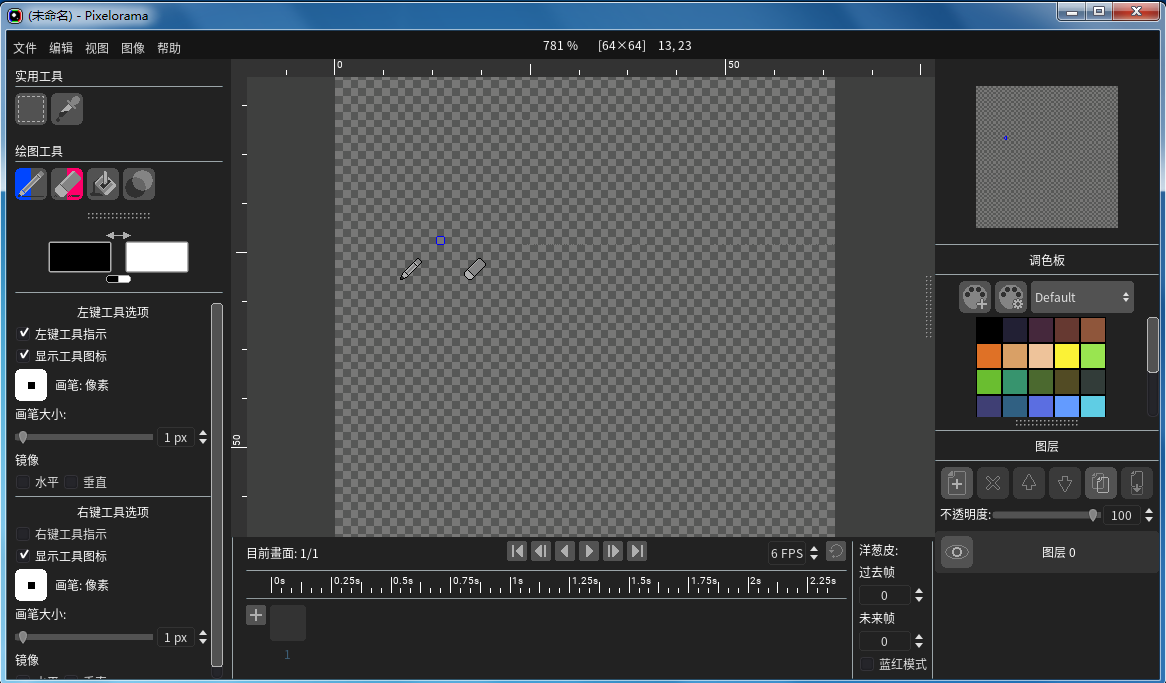Adjust the layer 不透明度 slider
Screen dimensions: 1166x683
(1046, 515)
